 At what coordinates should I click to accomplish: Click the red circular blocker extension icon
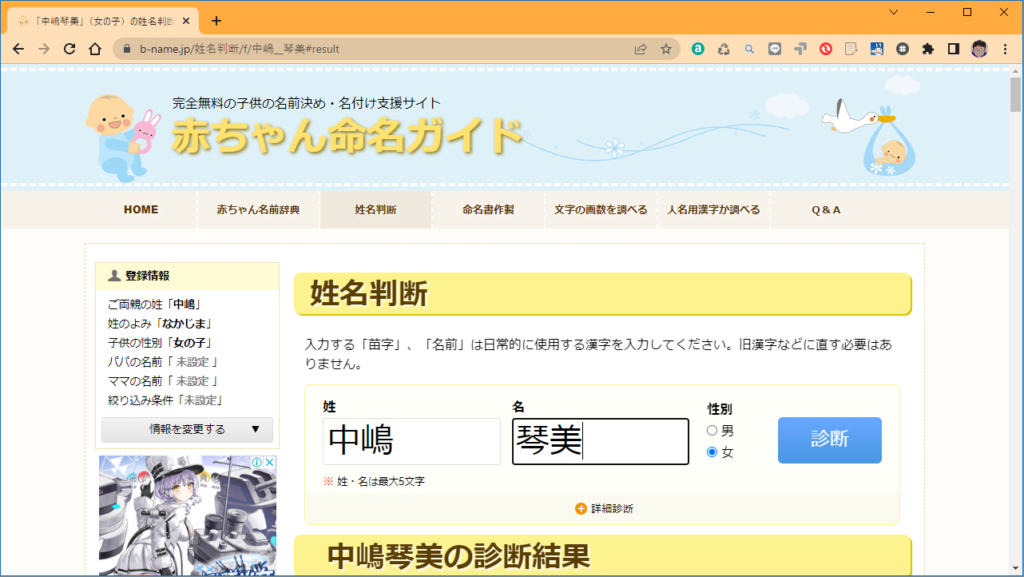pyautogui.click(x=827, y=48)
